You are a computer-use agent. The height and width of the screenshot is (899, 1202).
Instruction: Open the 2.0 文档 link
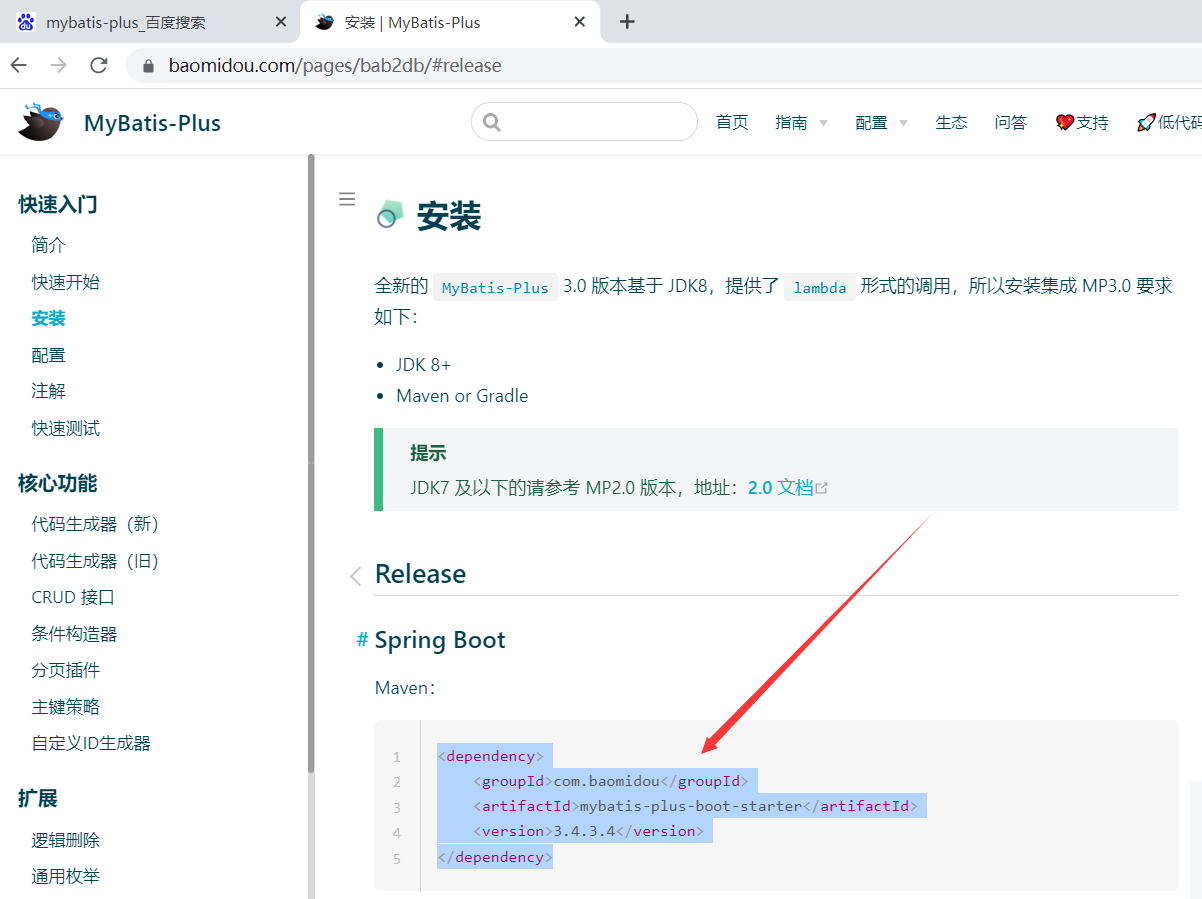click(780, 488)
